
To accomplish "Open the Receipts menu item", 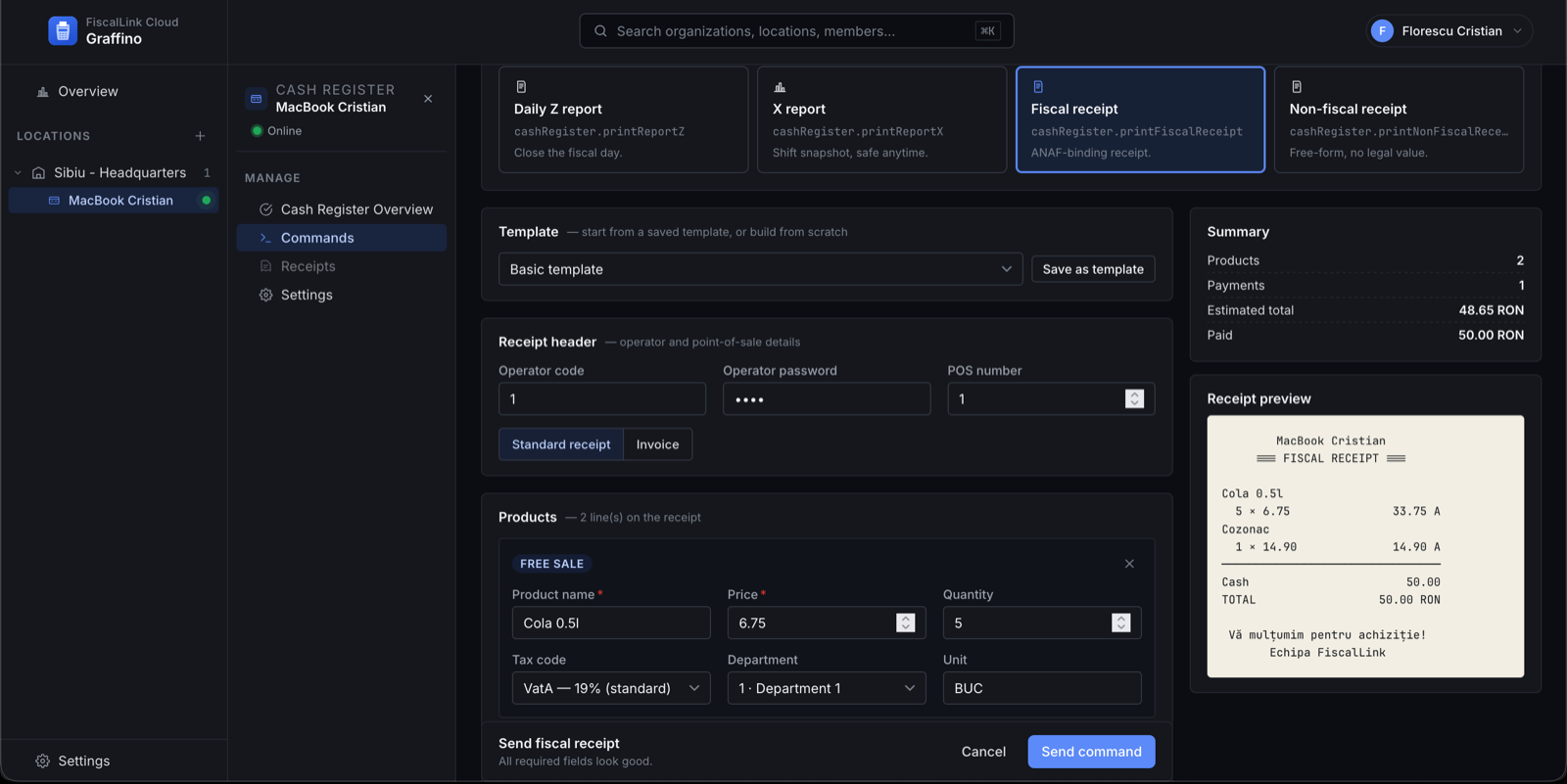I will pos(342,266).
